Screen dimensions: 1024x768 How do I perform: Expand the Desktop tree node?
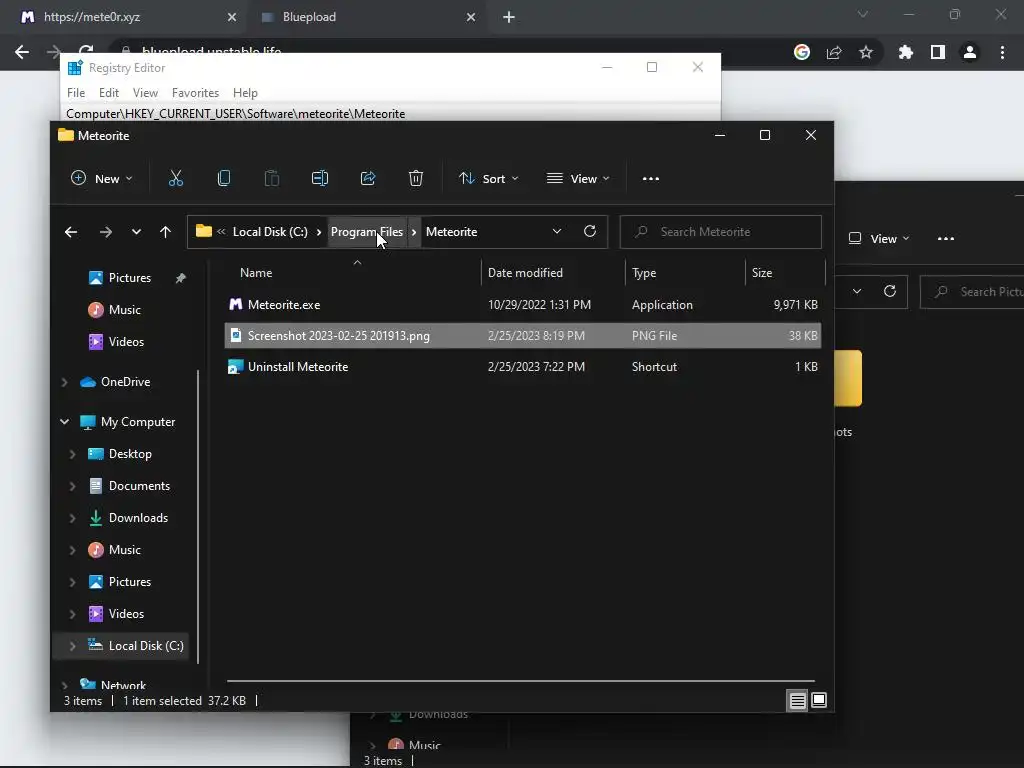coord(72,454)
